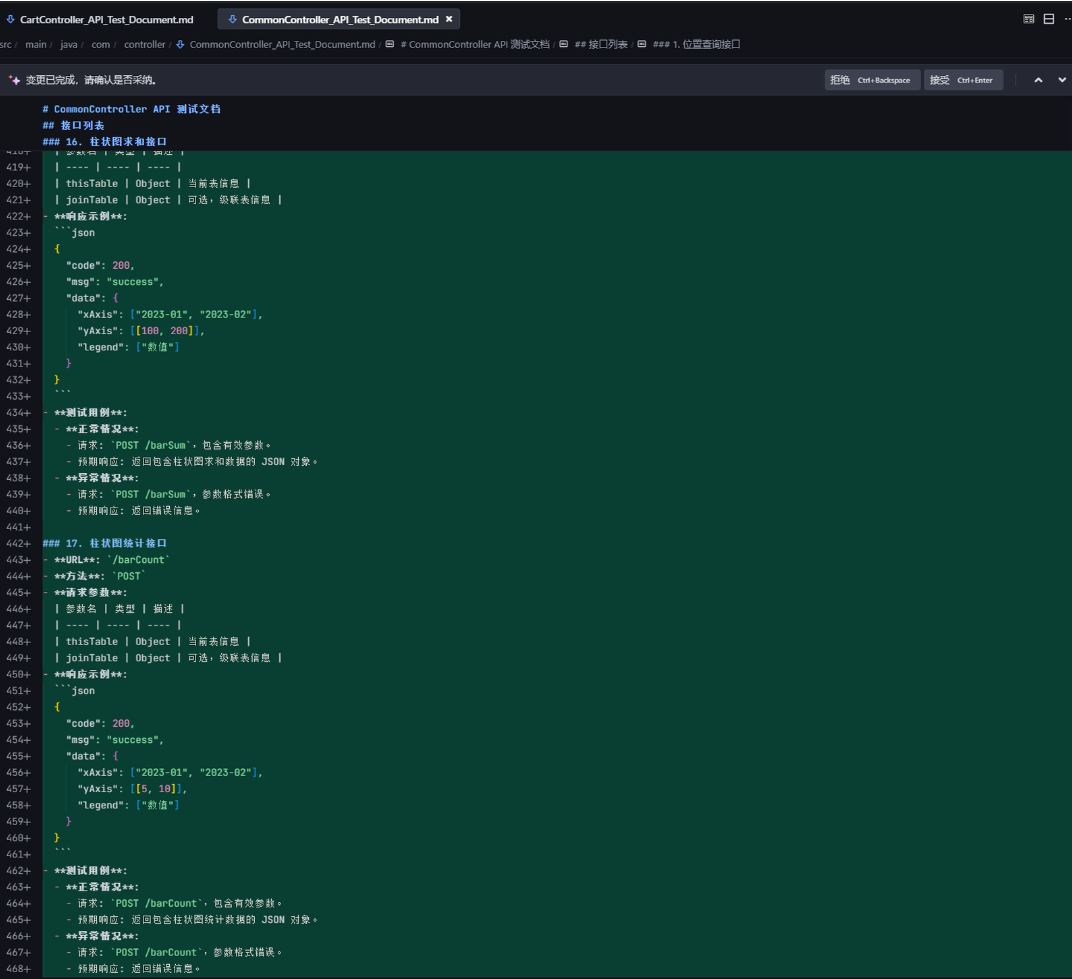Viewport: 1072px width, 979px height.
Task: Open the main breadcrumb segment
Action: click(36, 44)
